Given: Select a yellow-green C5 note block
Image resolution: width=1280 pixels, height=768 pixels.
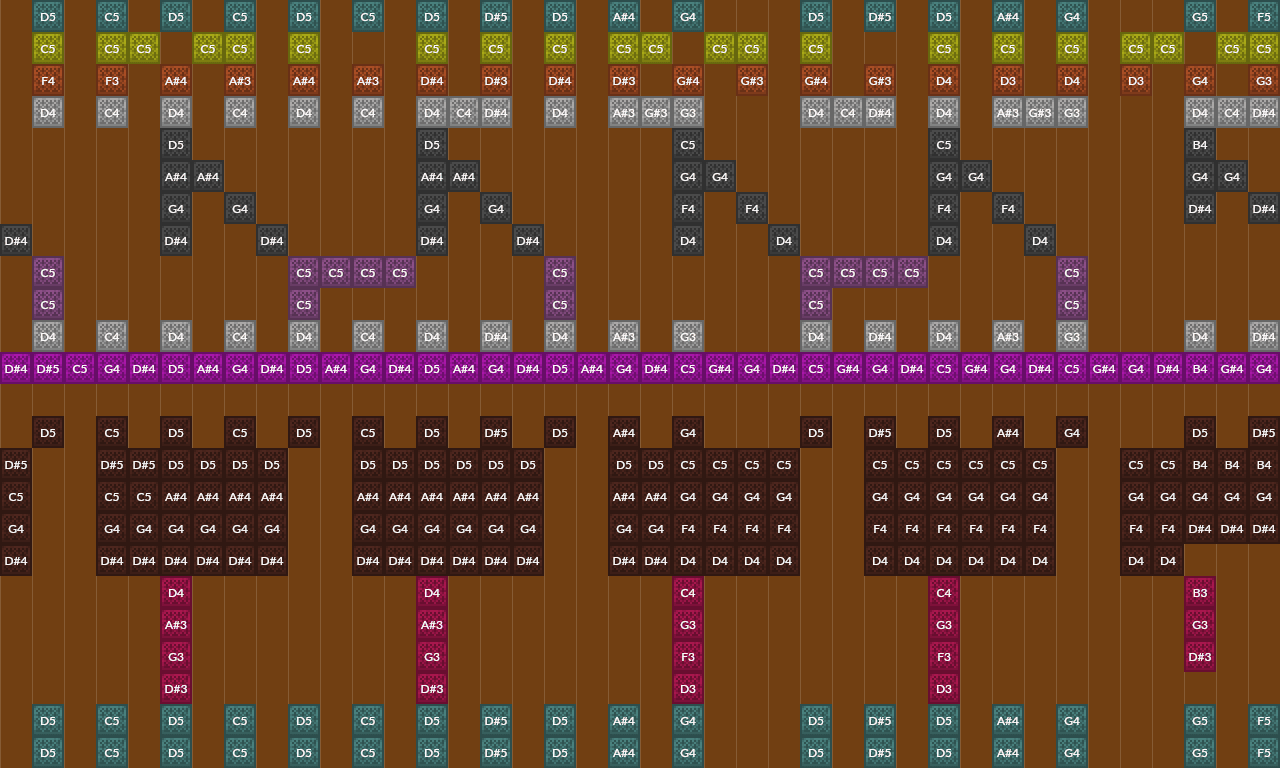Looking at the screenshot, I should click(x=48, y=48).
